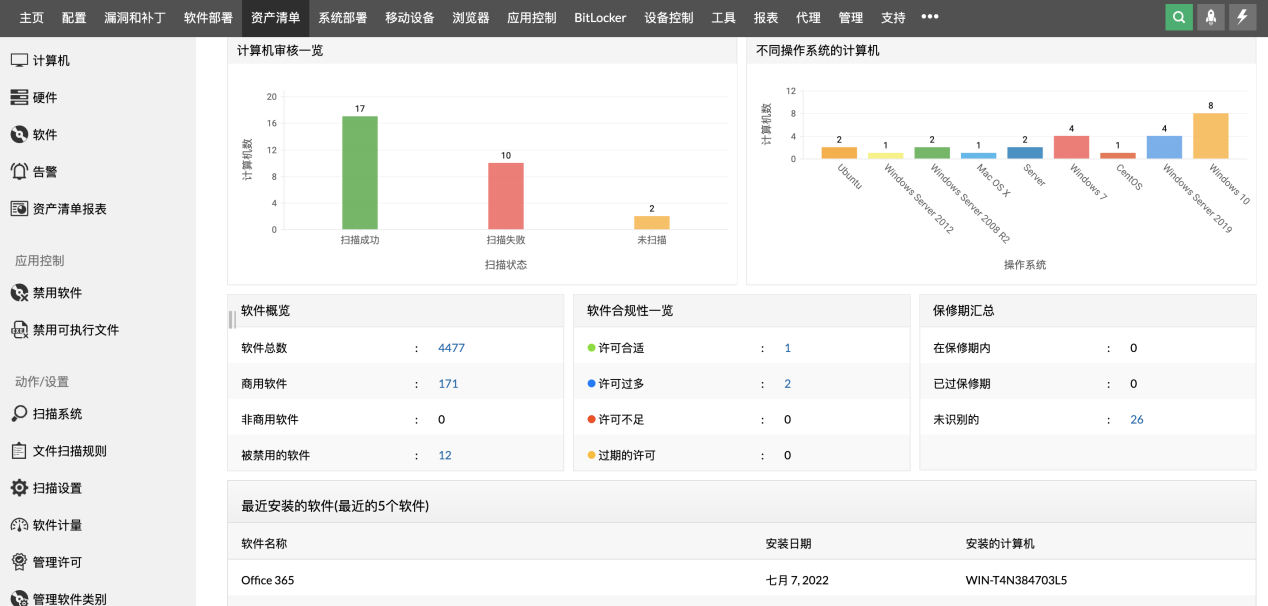Click the 未识别的 count 26 link
1268x606 pixels.
pos(1136,420)
